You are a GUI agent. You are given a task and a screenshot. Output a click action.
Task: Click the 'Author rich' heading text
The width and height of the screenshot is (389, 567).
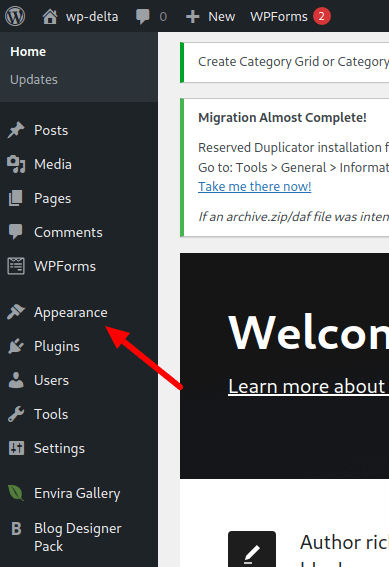coord(344,542)
